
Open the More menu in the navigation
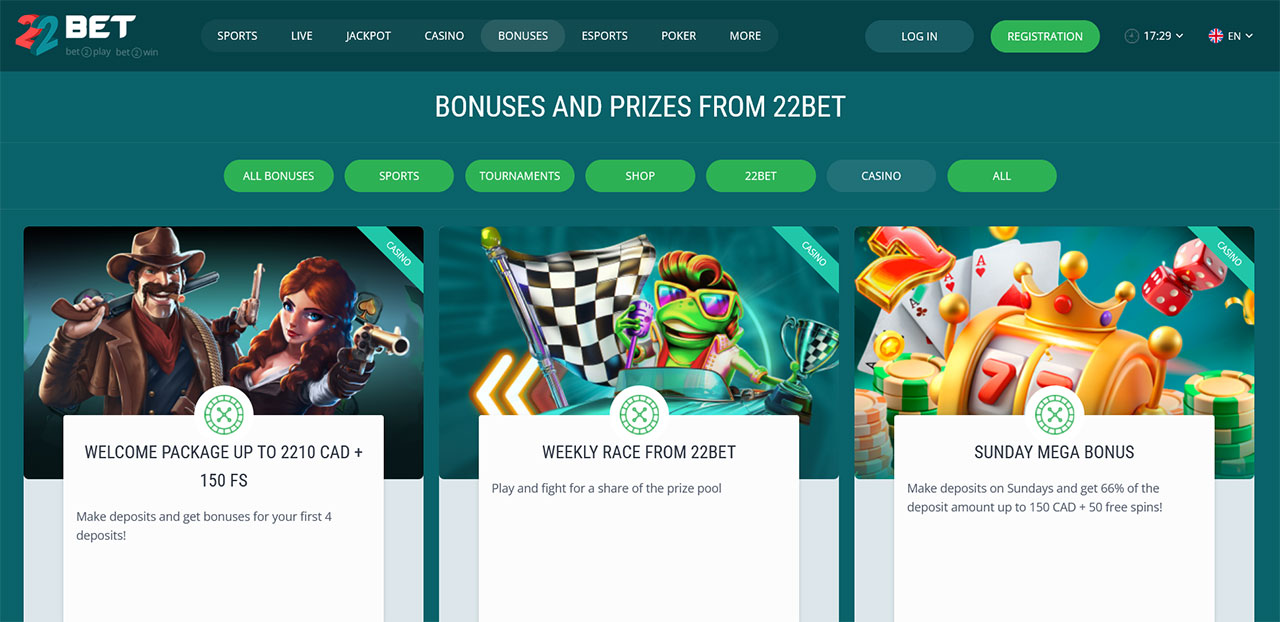(745, 36)
